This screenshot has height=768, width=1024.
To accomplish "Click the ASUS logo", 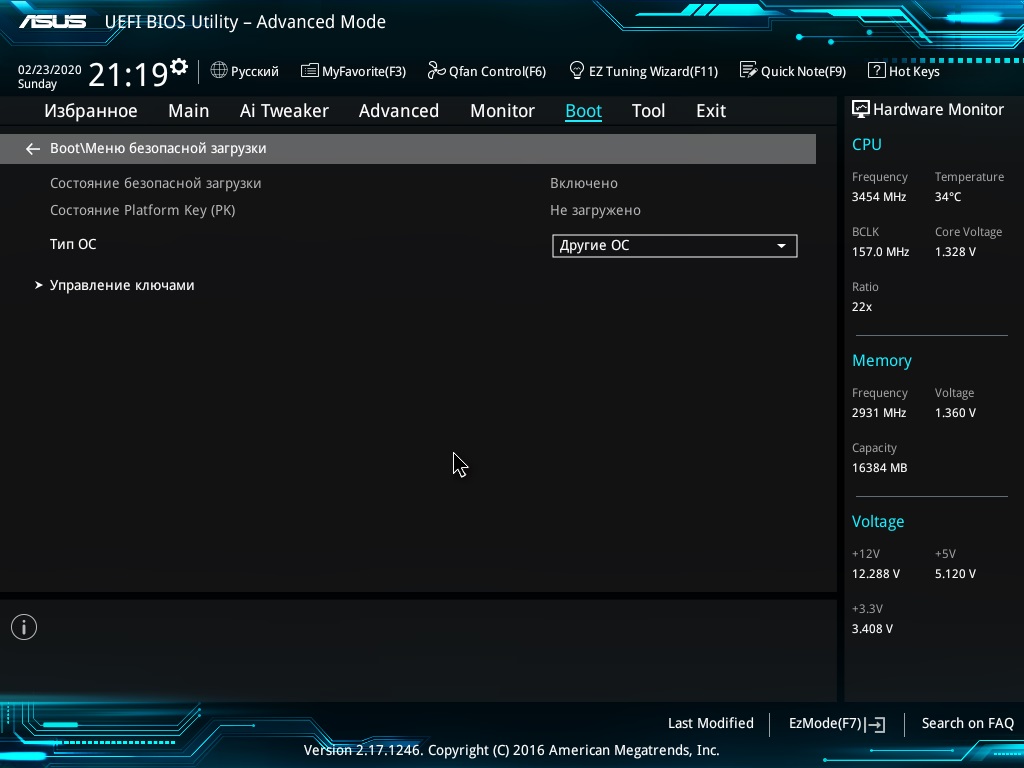I will 53,22.
